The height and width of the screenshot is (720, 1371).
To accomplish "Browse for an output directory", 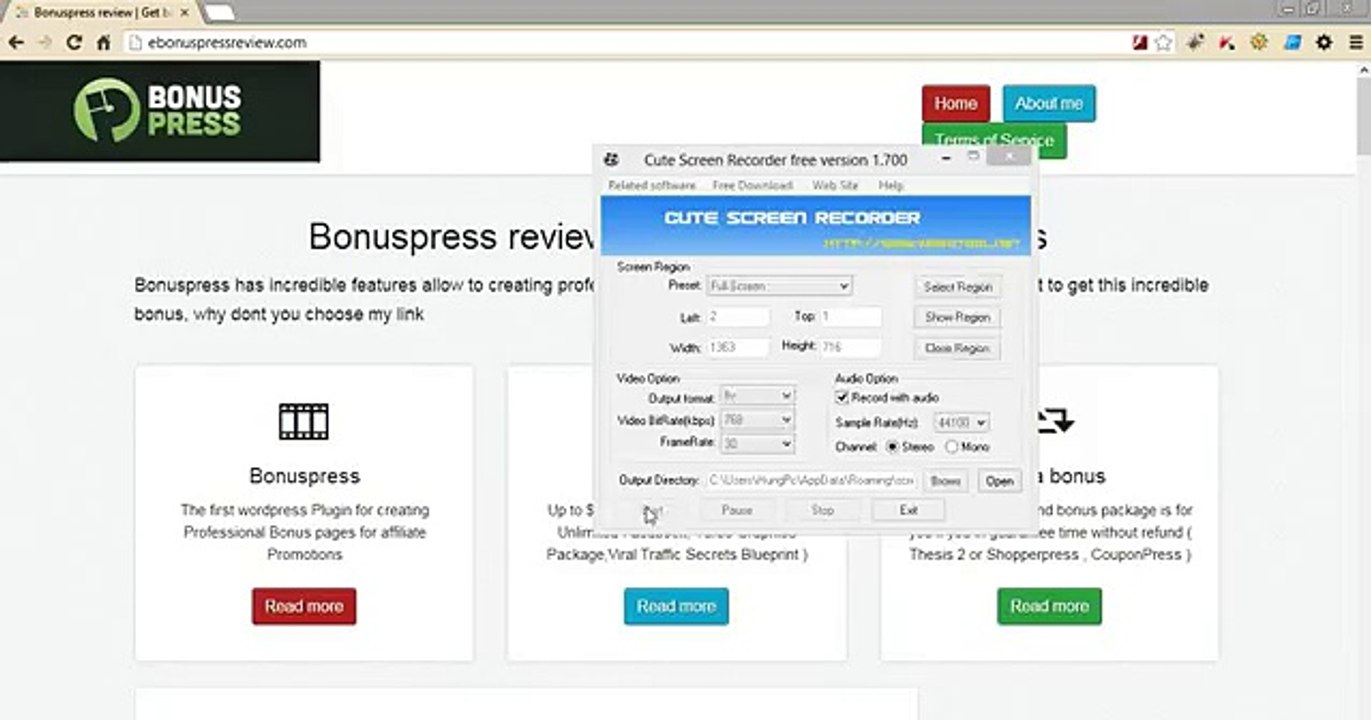I will pos(945,481).
